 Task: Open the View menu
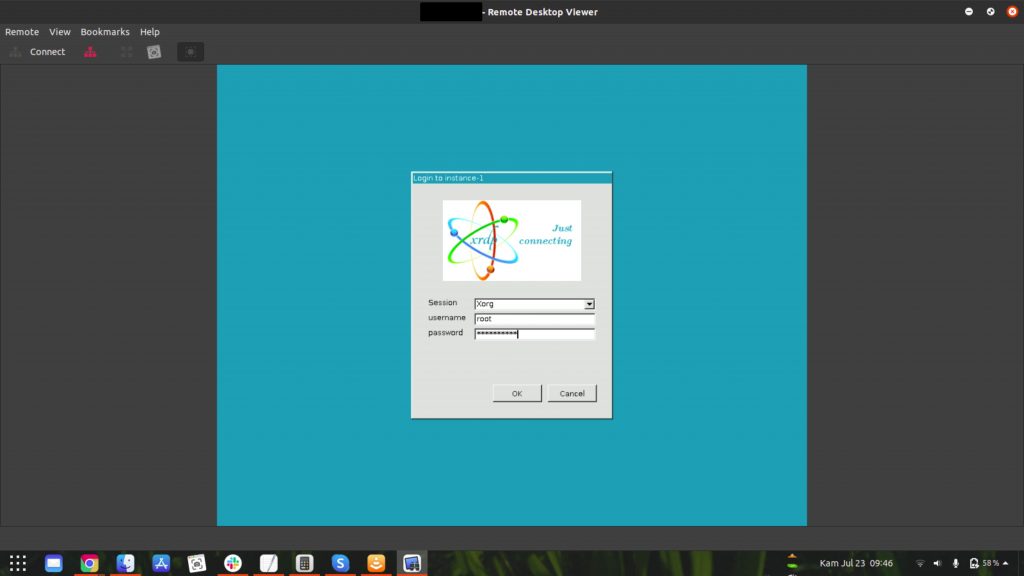[59, 31]
